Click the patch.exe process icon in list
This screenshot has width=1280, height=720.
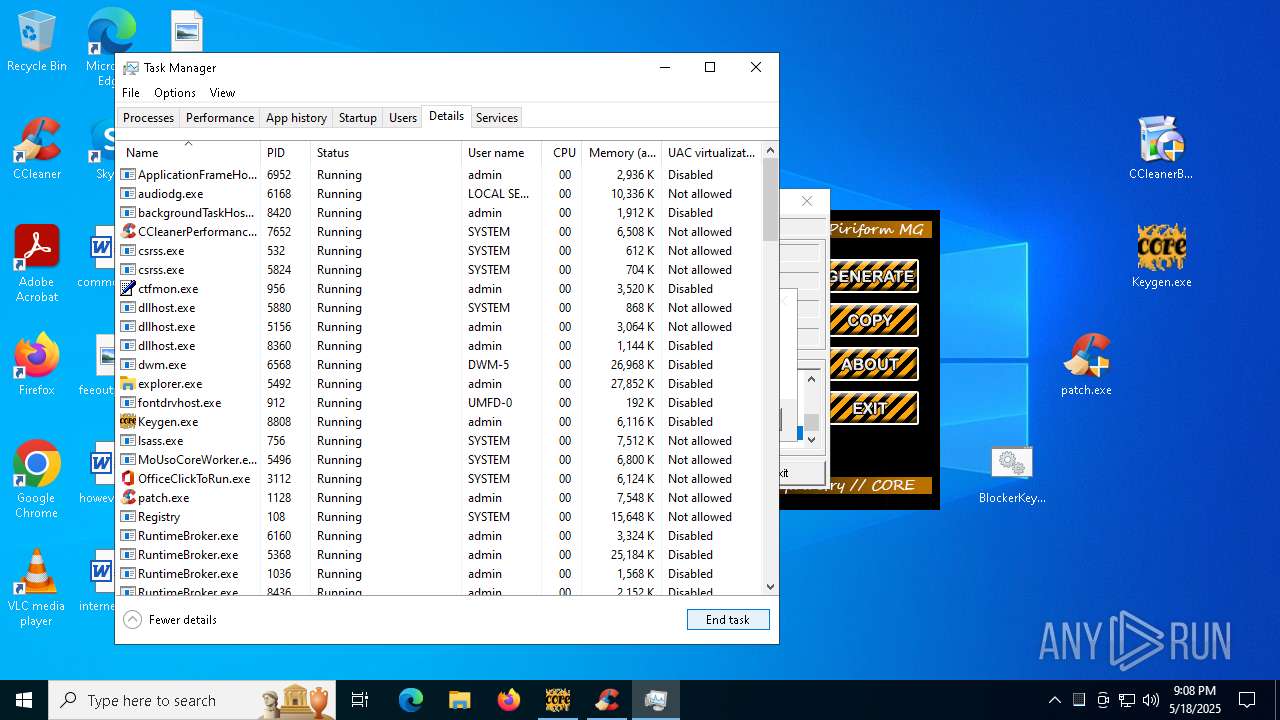pos(128,498)
